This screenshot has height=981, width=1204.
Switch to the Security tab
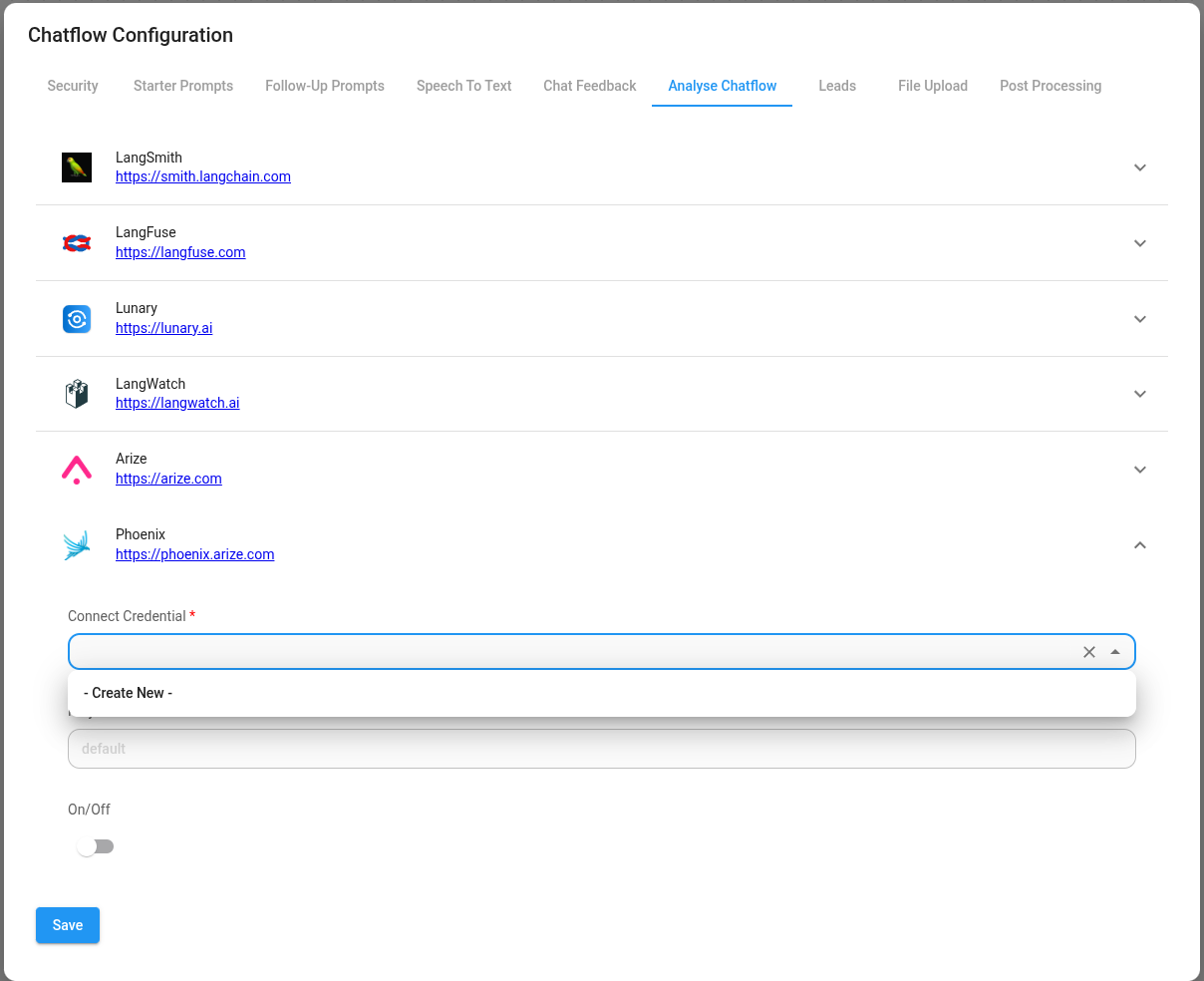pos(72,86)
